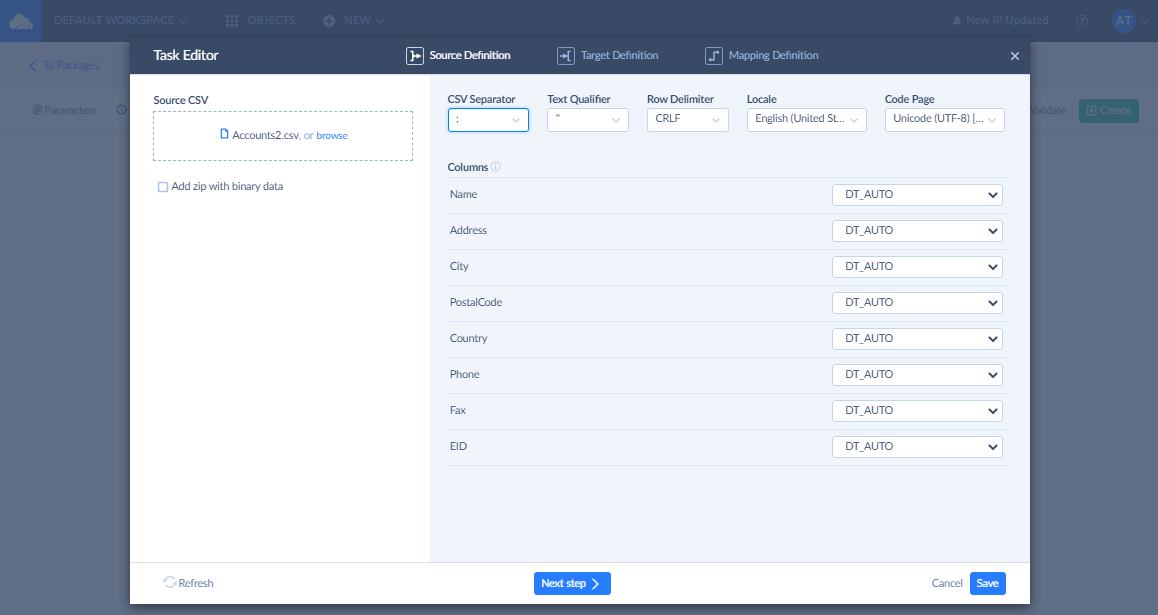
Task: Click the browse link for source CSV
Action: [332, 136]
